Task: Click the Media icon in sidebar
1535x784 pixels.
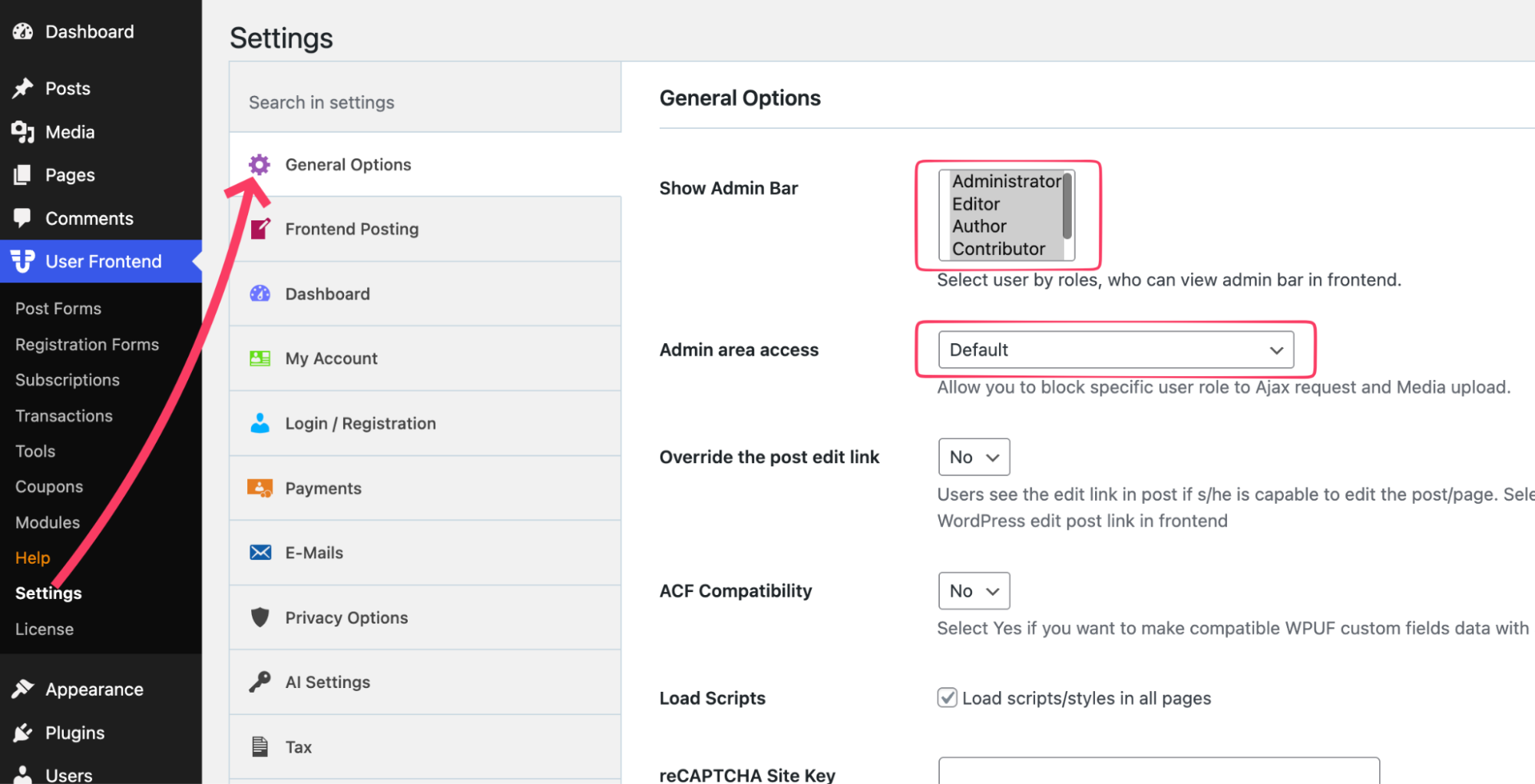Action: [x=23, y=132]
